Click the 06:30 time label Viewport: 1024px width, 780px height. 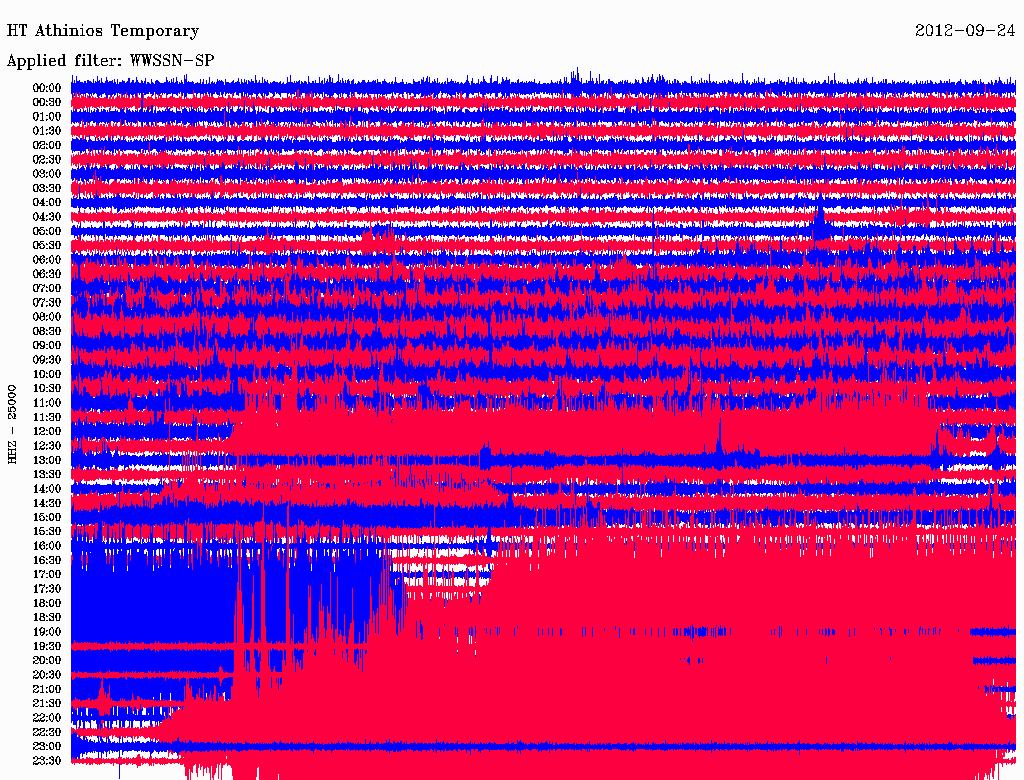47,274
